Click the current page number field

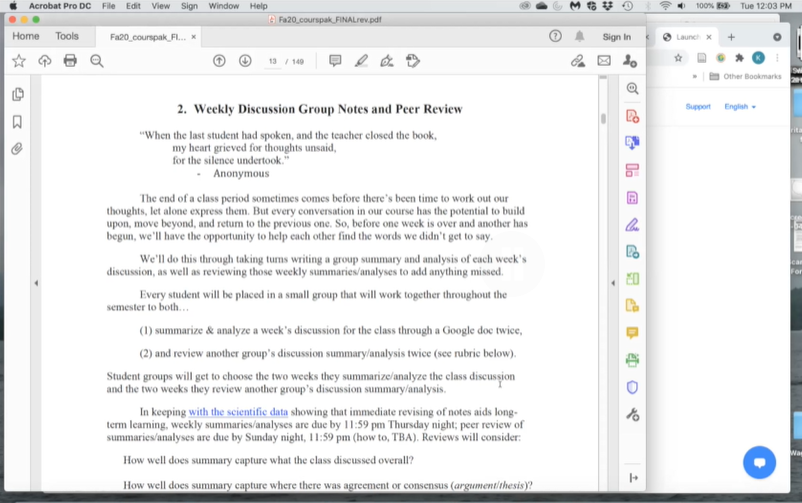(x=273, y=62)
